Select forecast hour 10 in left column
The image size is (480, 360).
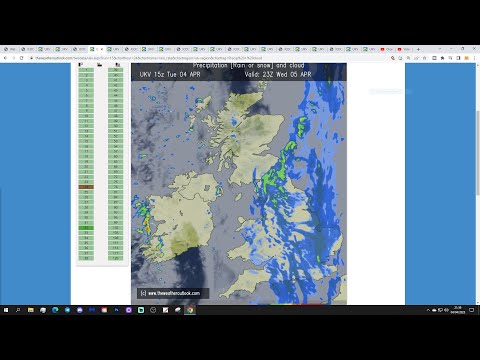(x=86, y=116)
